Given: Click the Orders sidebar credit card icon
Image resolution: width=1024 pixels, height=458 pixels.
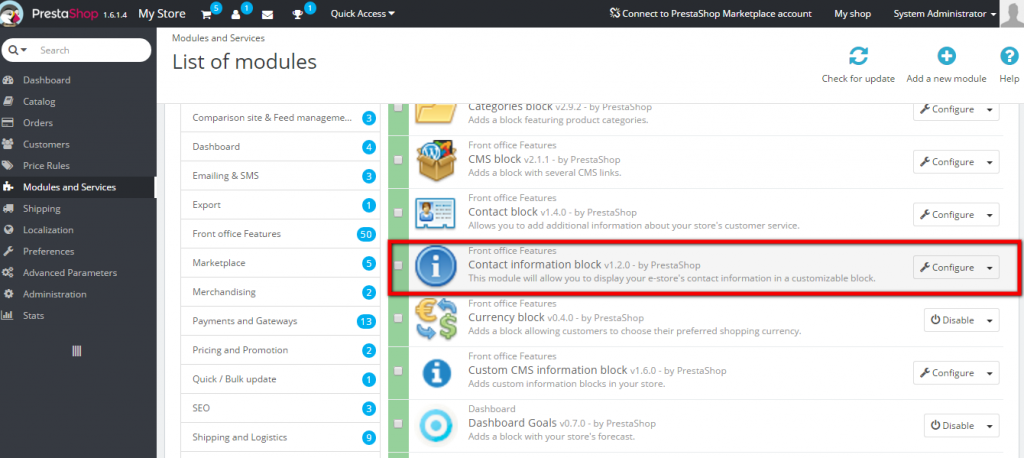Looking at the screenshot, I should [8, 123].
